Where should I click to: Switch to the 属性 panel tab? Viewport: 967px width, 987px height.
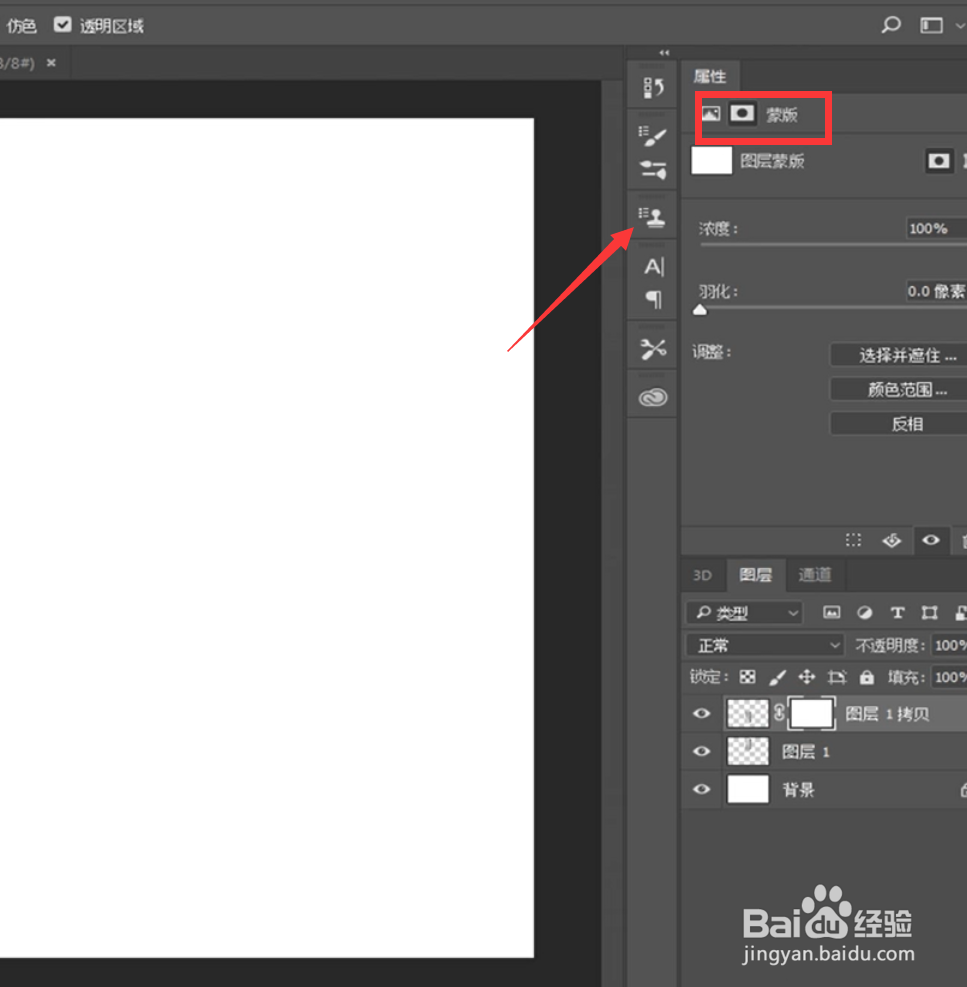pos(710,77)
